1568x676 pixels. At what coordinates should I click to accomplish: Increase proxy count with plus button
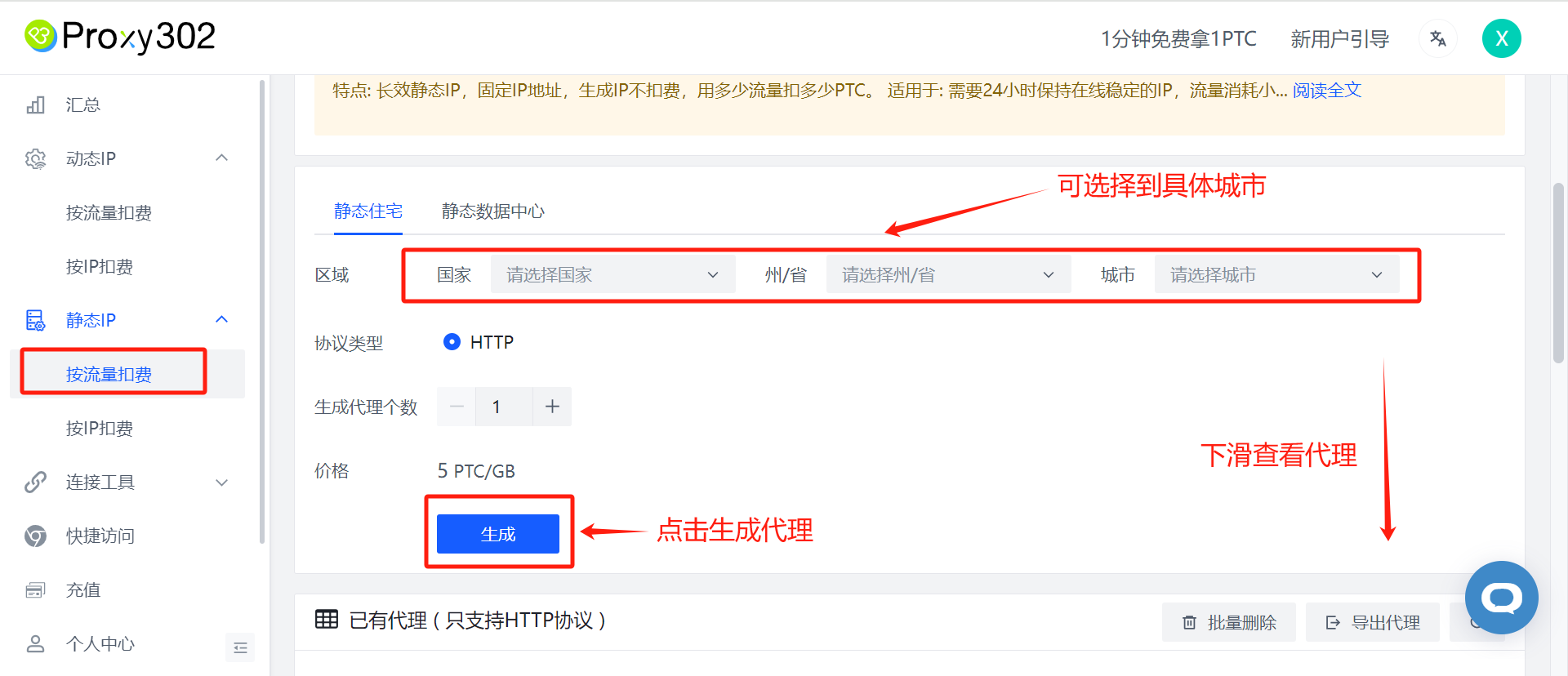(552, 407)
